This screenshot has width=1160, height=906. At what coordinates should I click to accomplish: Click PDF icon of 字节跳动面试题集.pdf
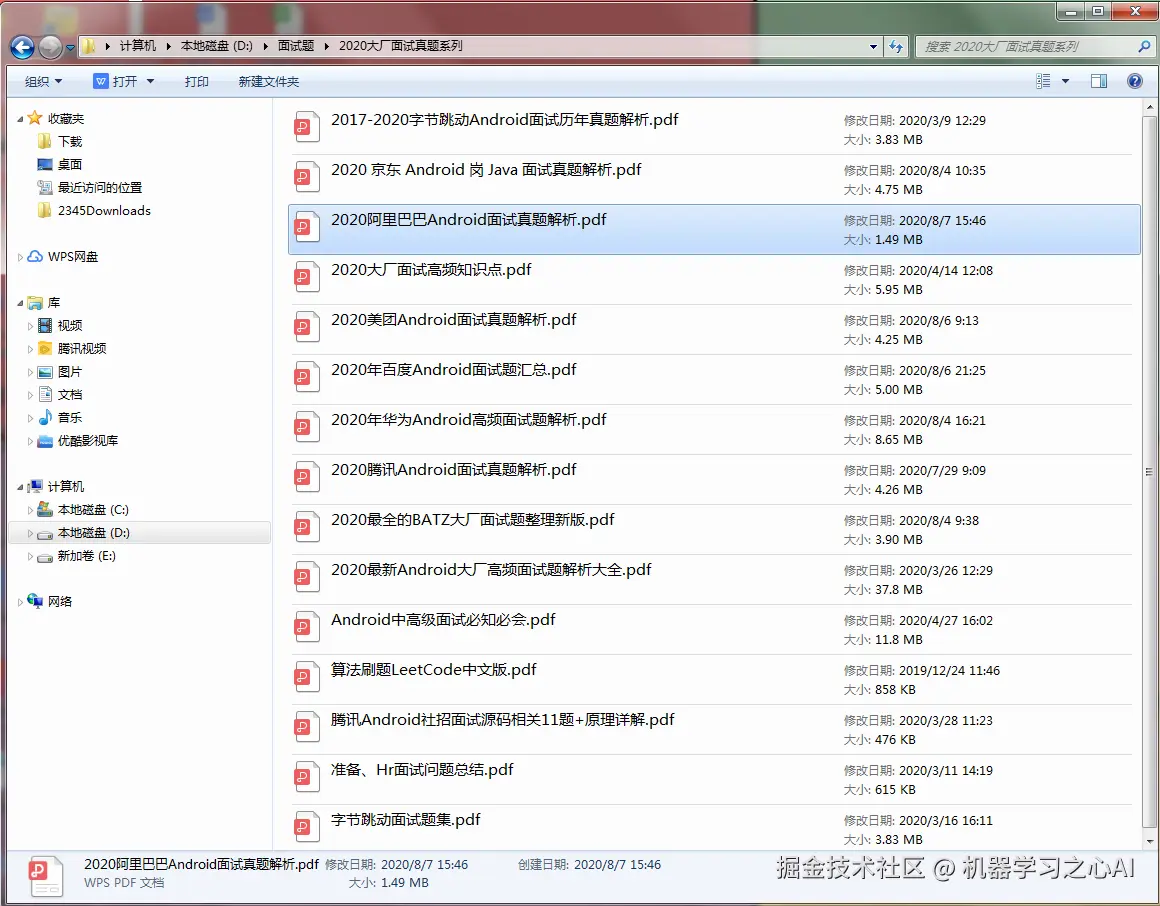pos(306,827)
